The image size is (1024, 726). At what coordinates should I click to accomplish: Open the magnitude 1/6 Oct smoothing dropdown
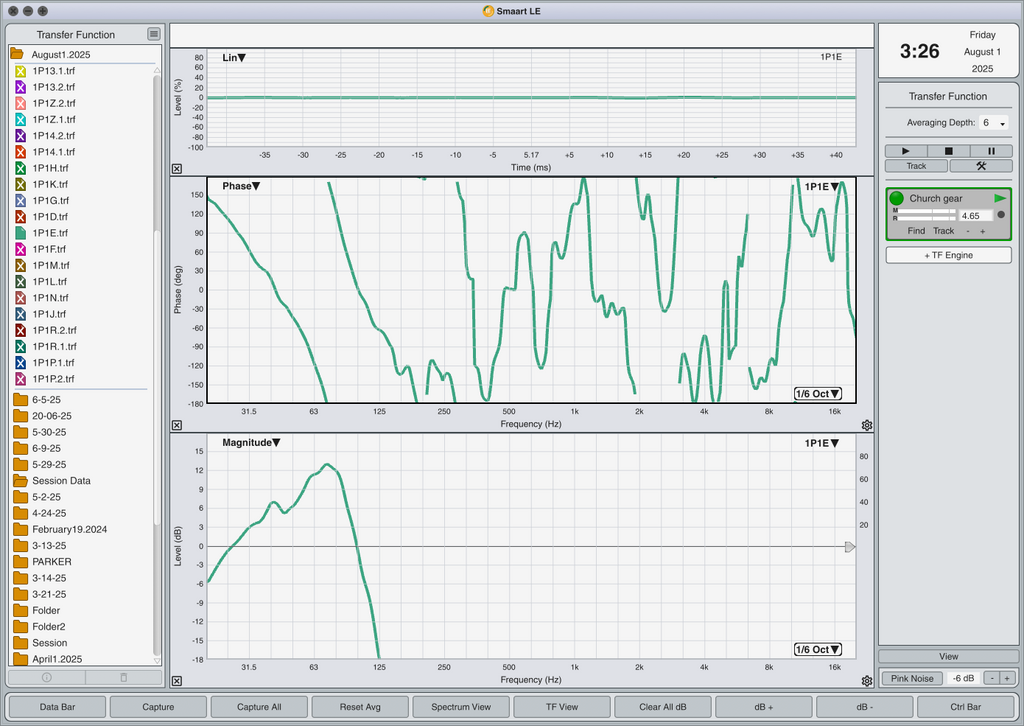point(818,650)
